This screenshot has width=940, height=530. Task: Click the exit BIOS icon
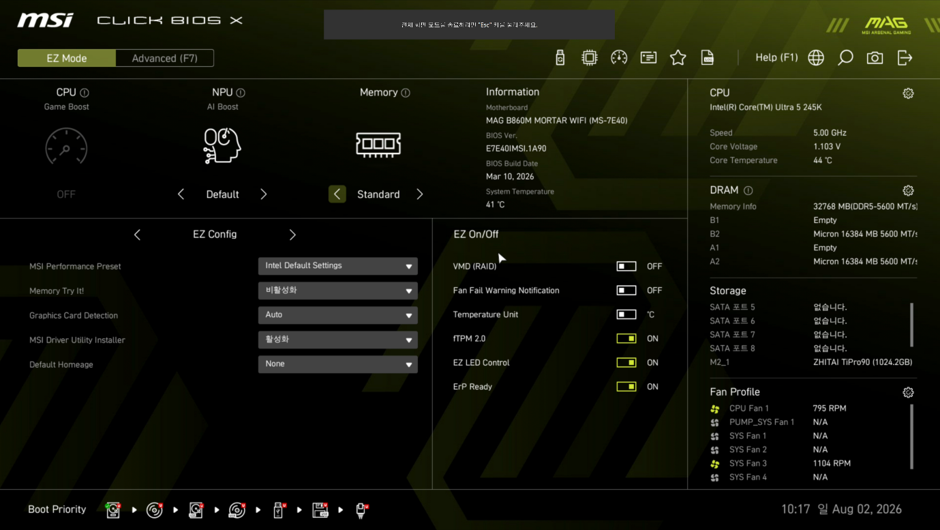click(x=905, y=58)
